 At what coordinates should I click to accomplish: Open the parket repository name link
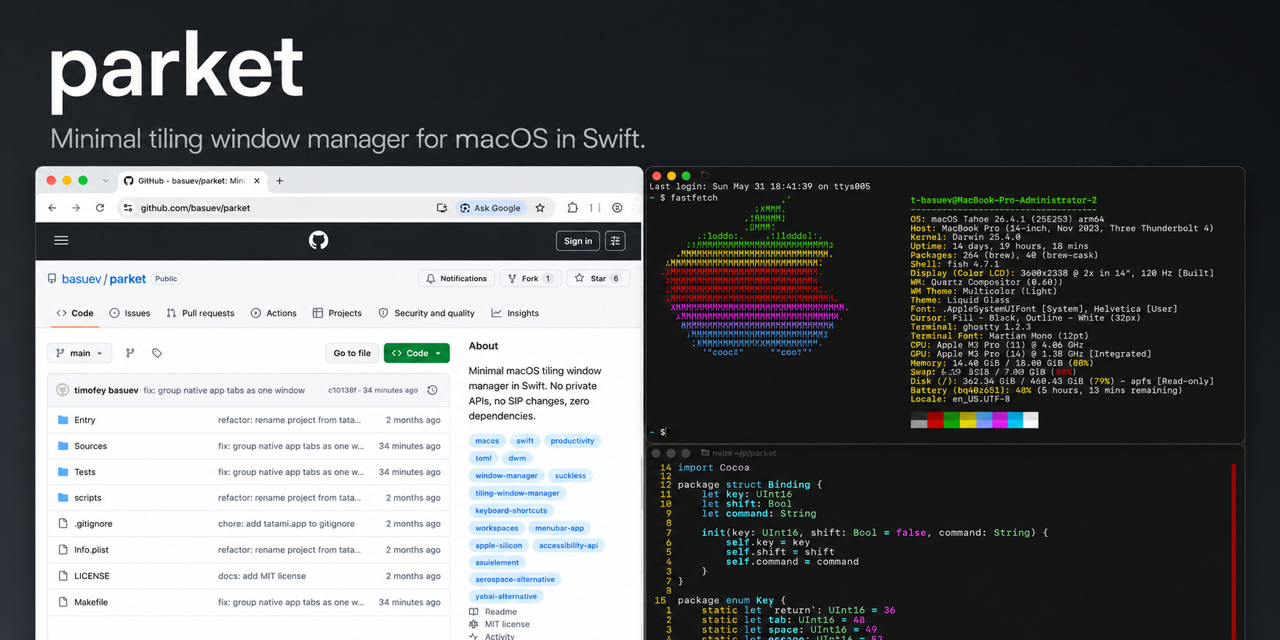pyautogui.click(x=128, y=279)
